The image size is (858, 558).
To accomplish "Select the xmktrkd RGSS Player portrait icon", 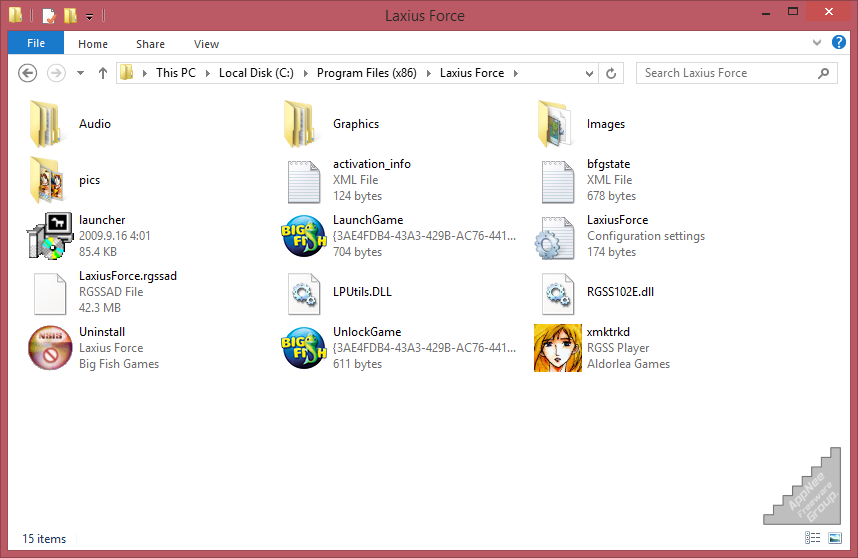I will tap(558, 348).
